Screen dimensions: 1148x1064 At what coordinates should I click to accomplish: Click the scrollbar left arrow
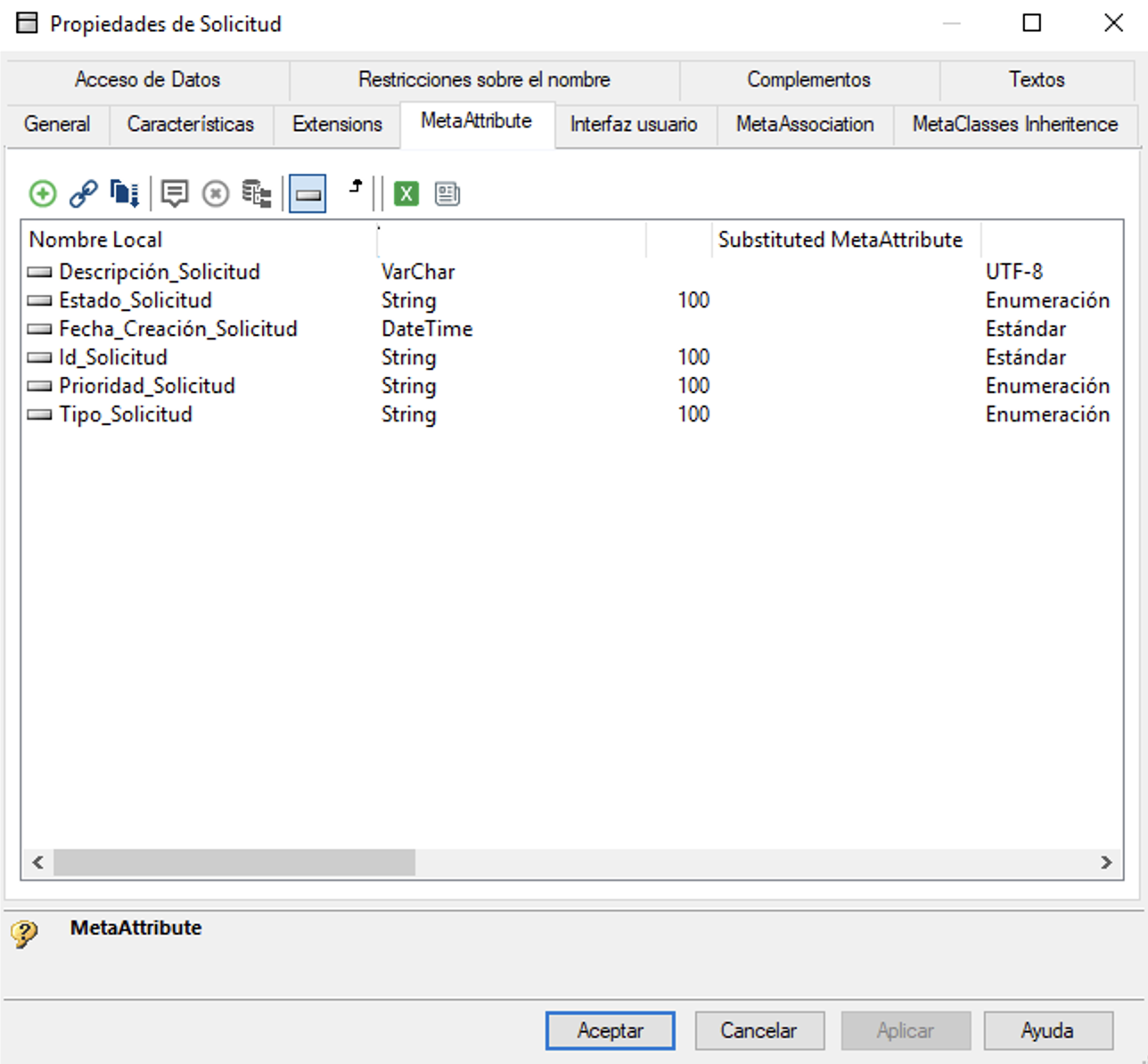[x=37, y=862]
